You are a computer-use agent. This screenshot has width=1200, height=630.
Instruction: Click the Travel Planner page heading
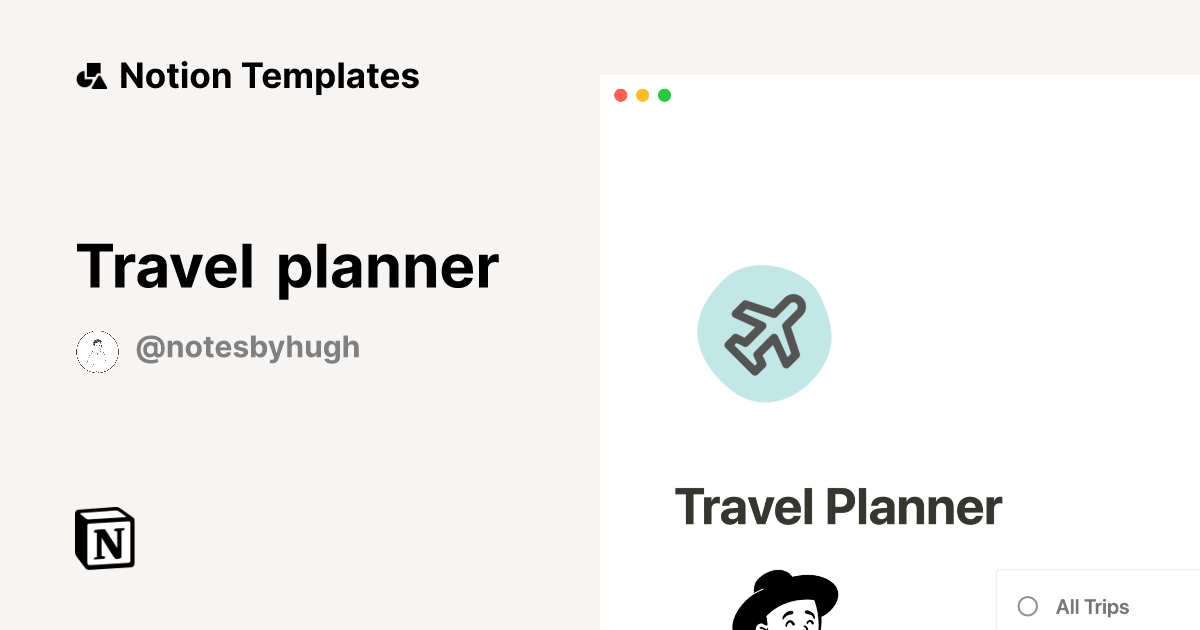click(x=838, y=507)
